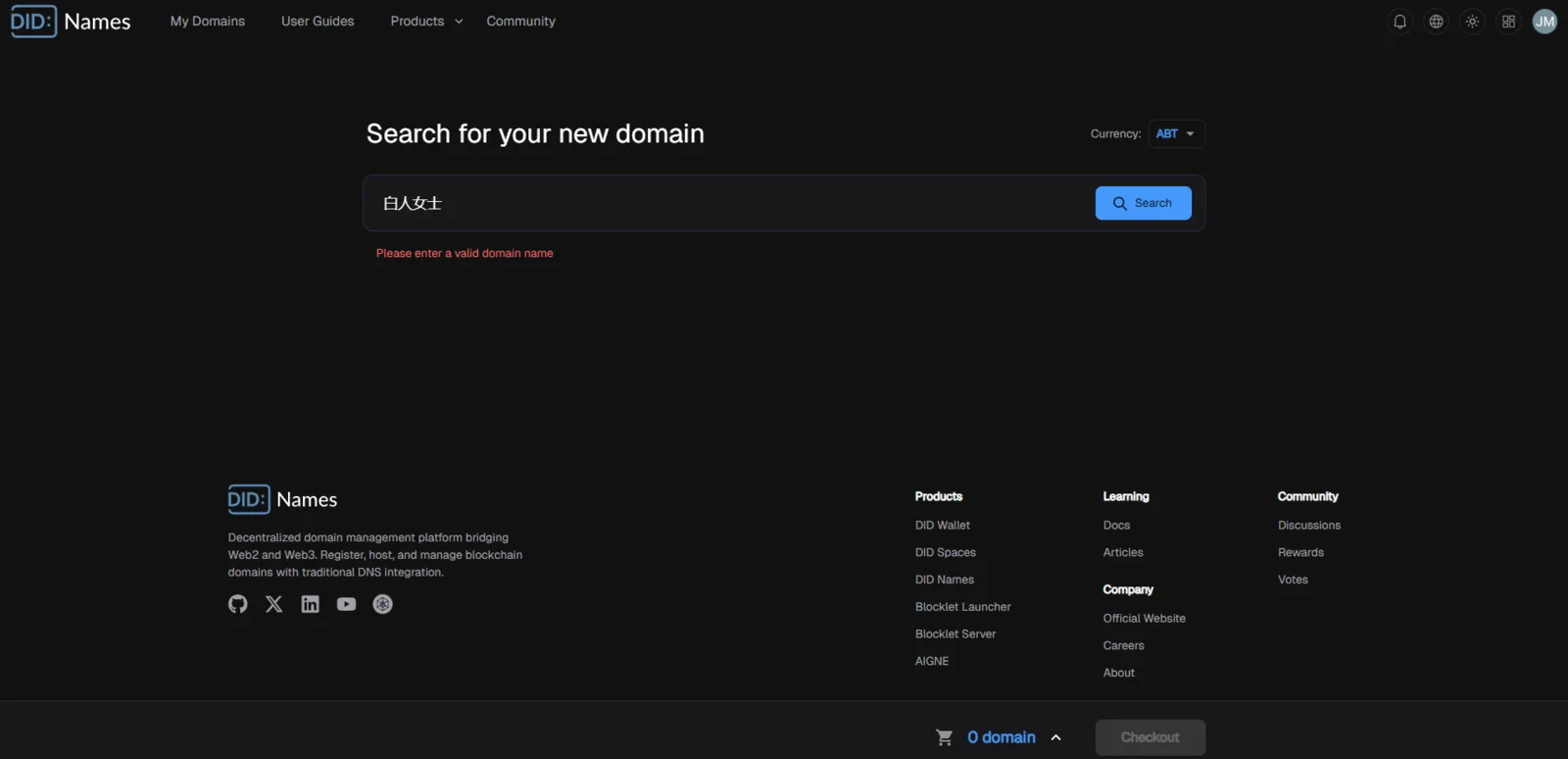Open the Votes link

click(1293, 580)
